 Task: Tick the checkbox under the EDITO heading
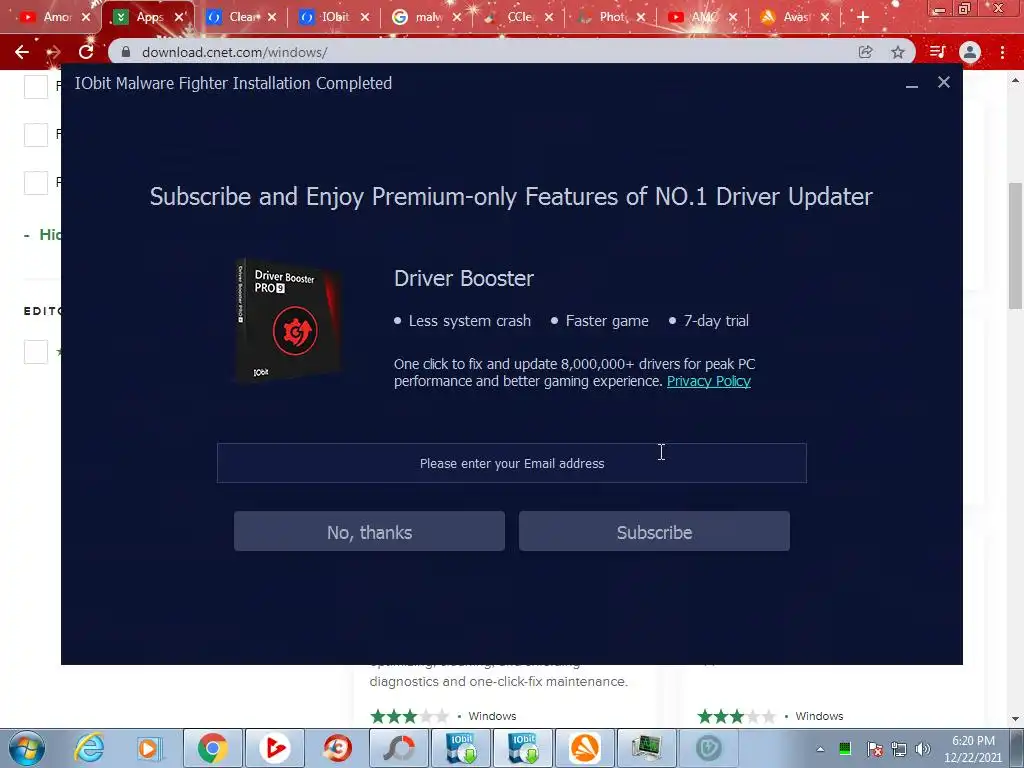pos(36,352)
